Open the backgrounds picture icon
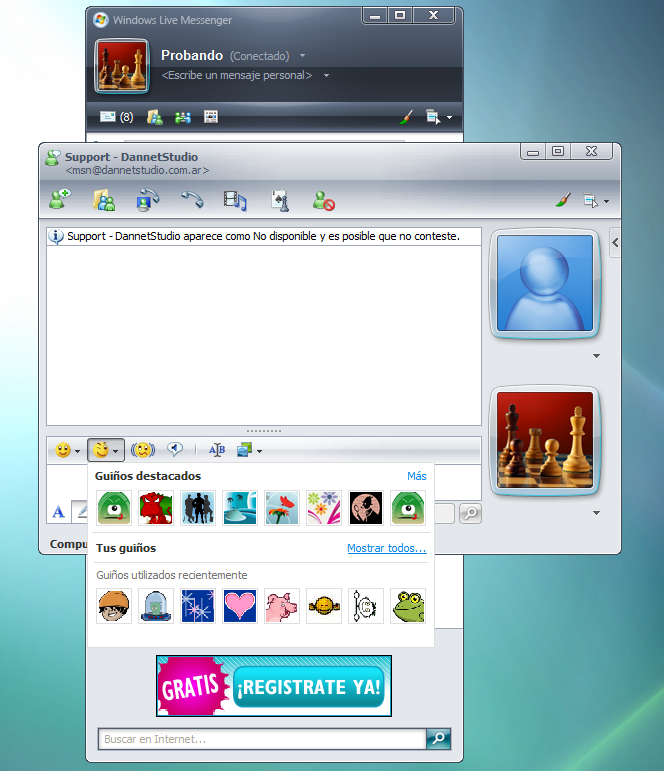664x771 pixels. [x=244, y=450]
